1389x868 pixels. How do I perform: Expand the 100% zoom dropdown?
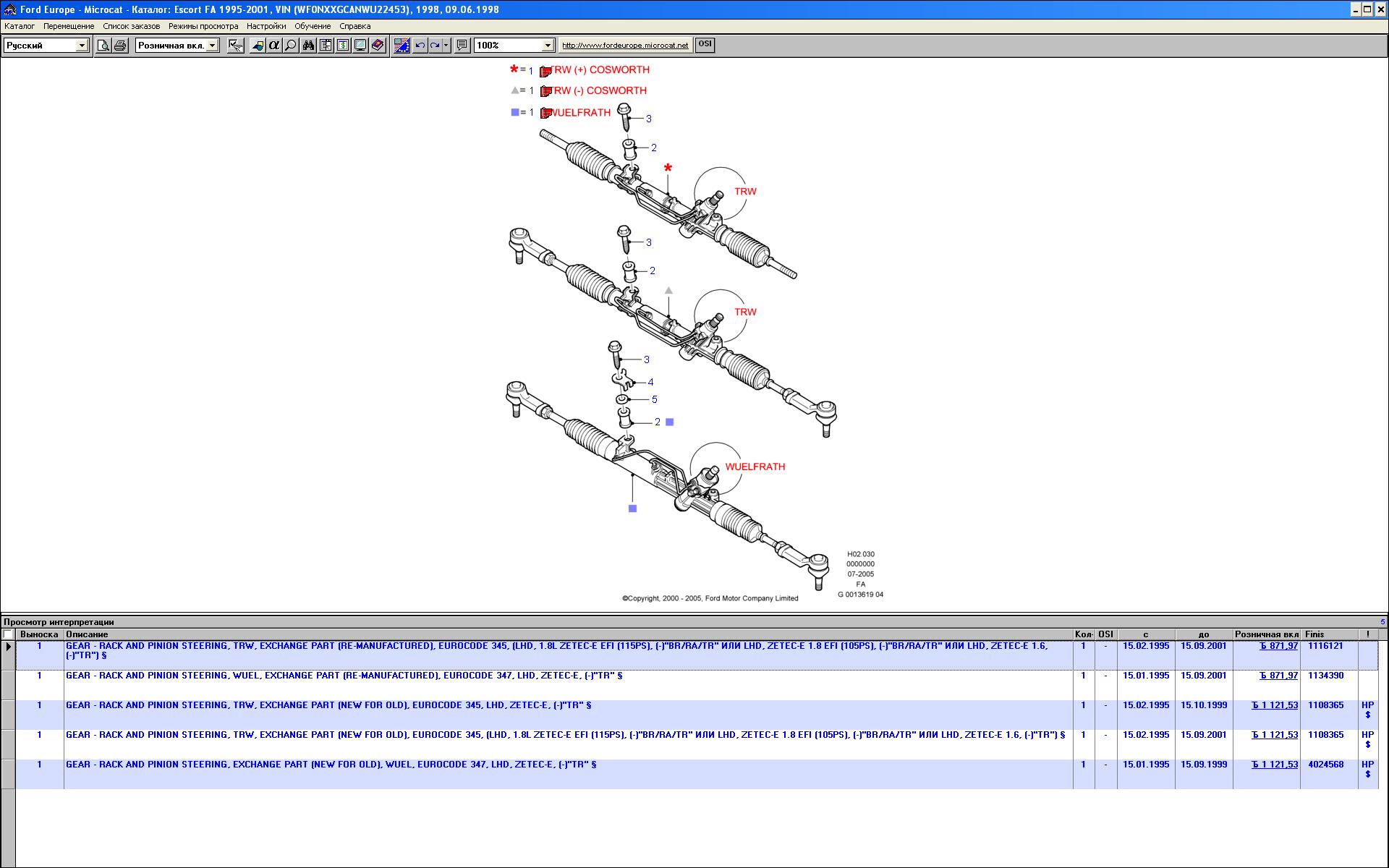548,46
